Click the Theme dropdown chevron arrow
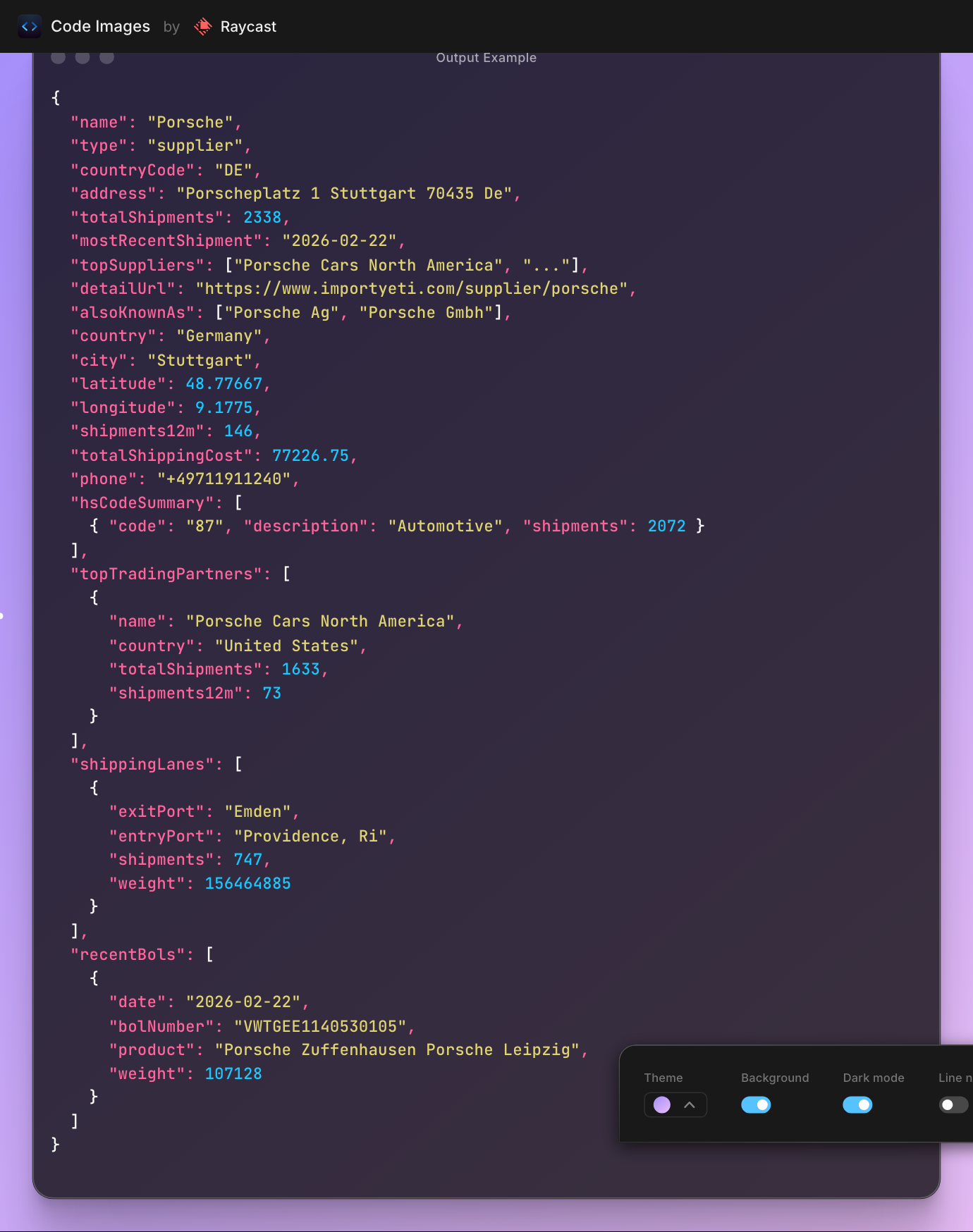Viewport: 973px width, 1232px height. 690,1104
